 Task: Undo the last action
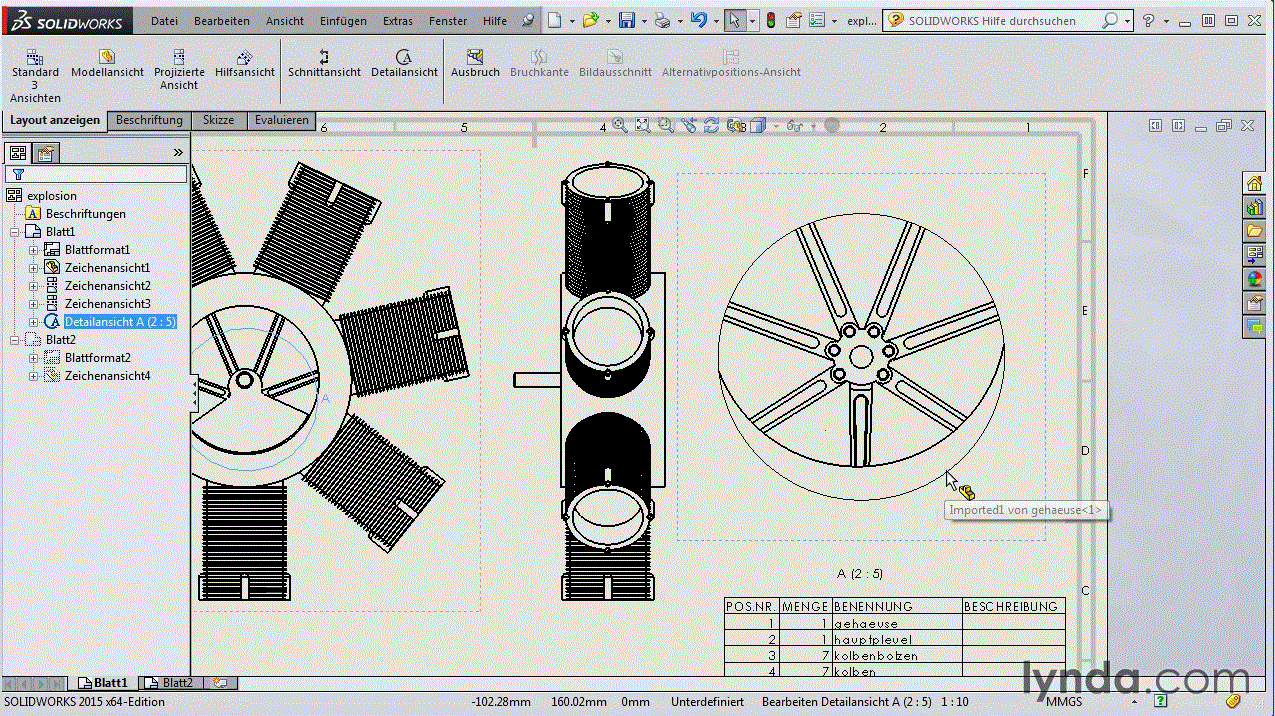698,20
